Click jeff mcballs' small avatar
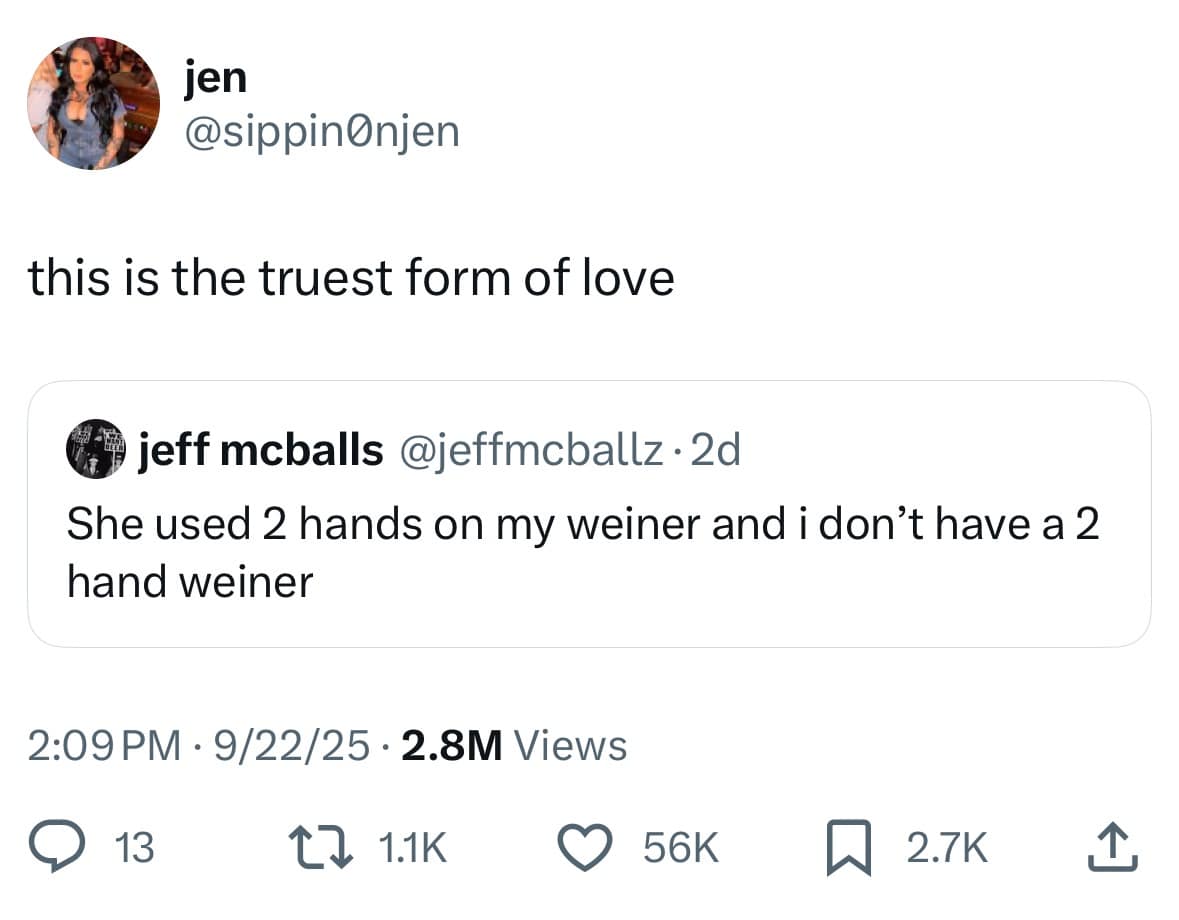This screenshot has width=1179, height=920. coord(94,451)
